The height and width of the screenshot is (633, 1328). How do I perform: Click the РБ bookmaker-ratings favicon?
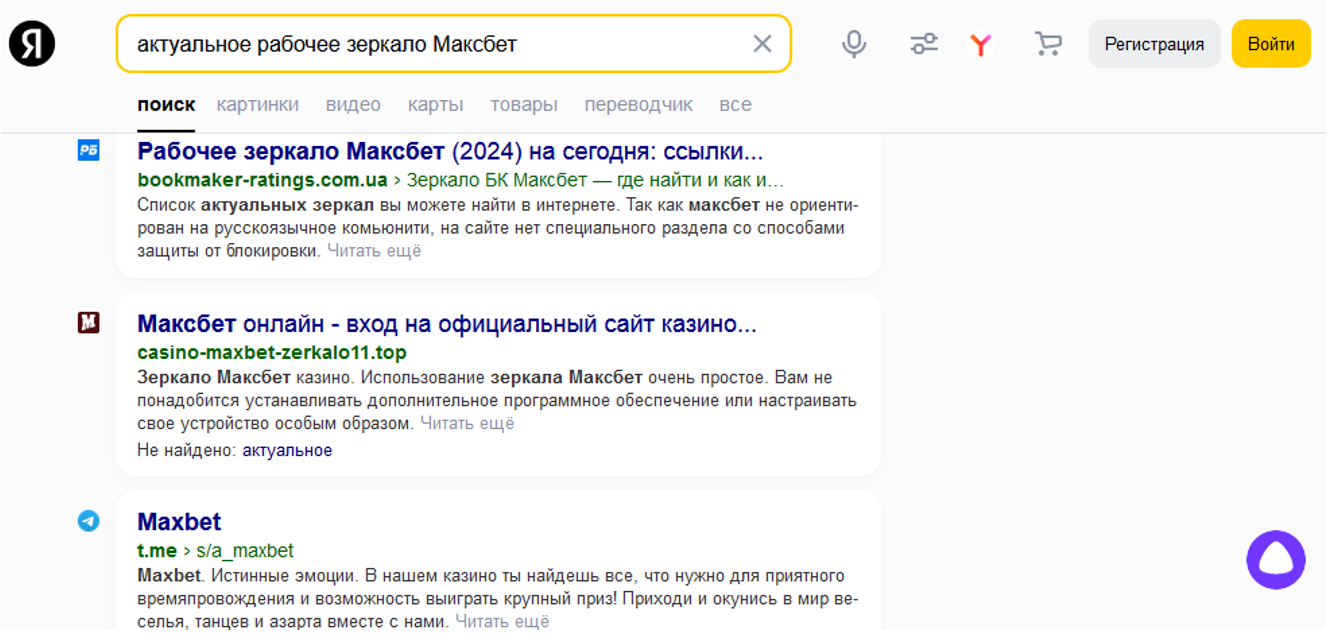89,151
